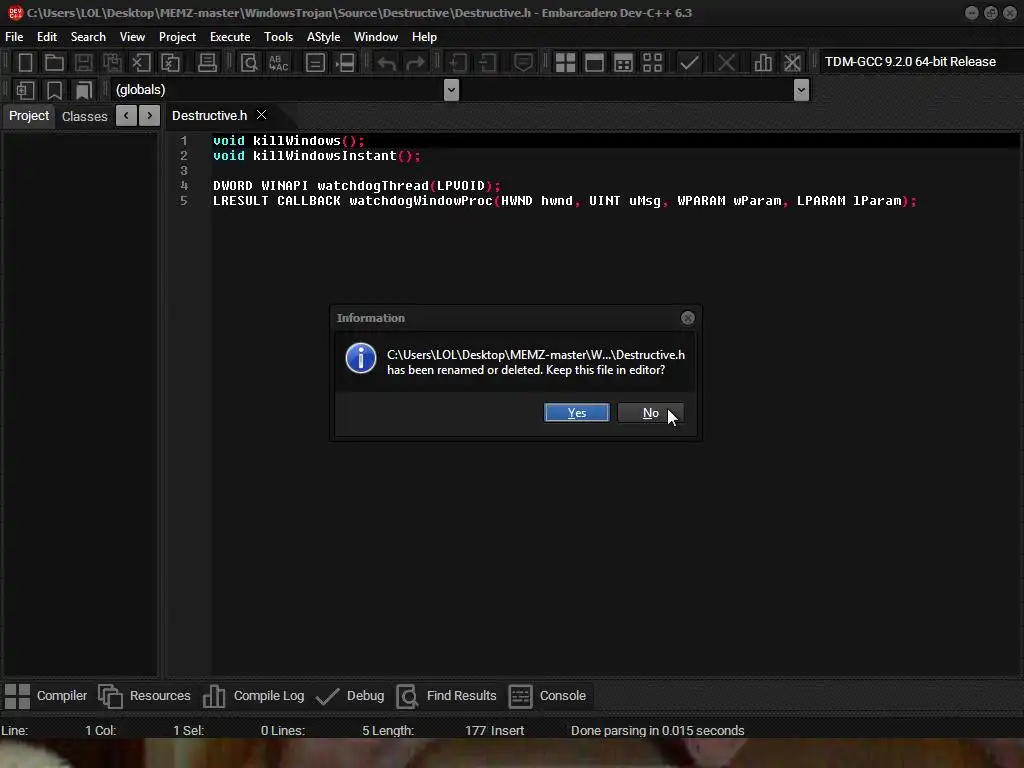
Task: Click the Close All files icon
Action: point(170,63)
